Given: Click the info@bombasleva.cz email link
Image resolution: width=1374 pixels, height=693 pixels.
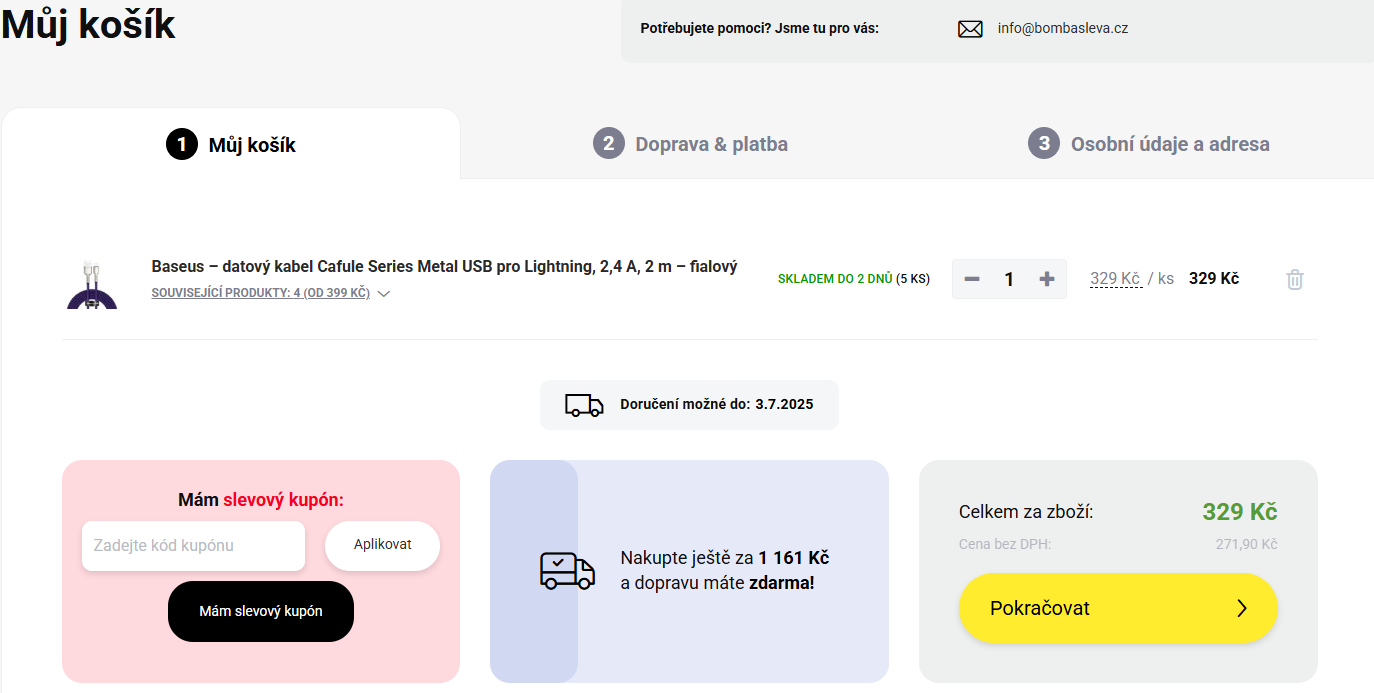Looking at the screenshot, I should [x=1062, y=28].
